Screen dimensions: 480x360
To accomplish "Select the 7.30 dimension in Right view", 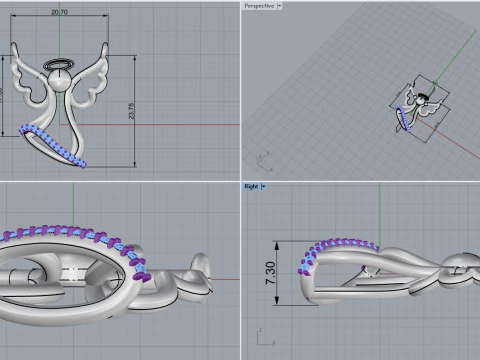I will [x=271, y=273].
